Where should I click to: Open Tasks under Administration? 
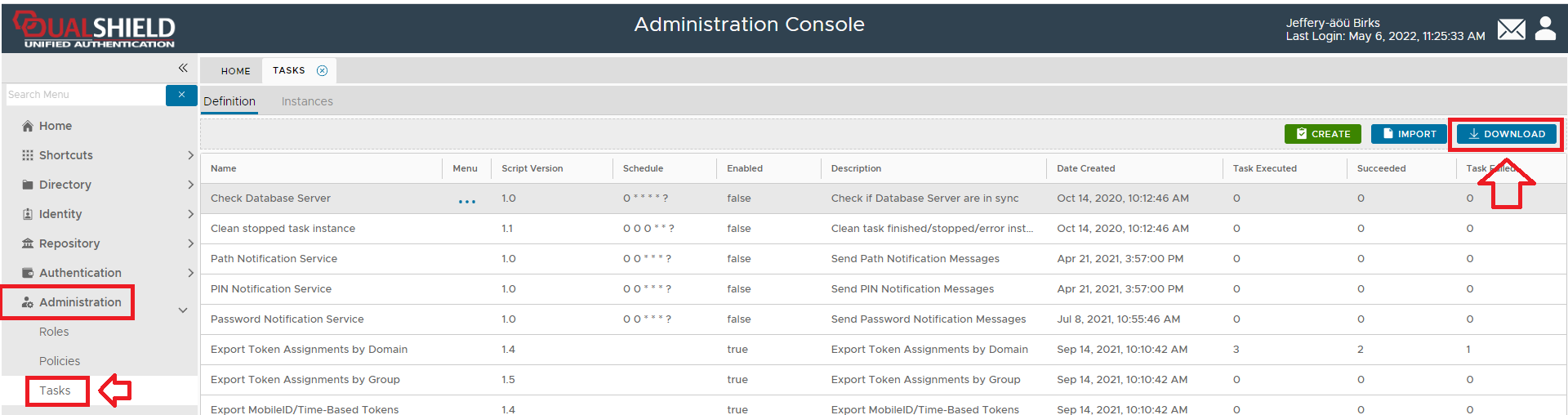tap(56, 390)
